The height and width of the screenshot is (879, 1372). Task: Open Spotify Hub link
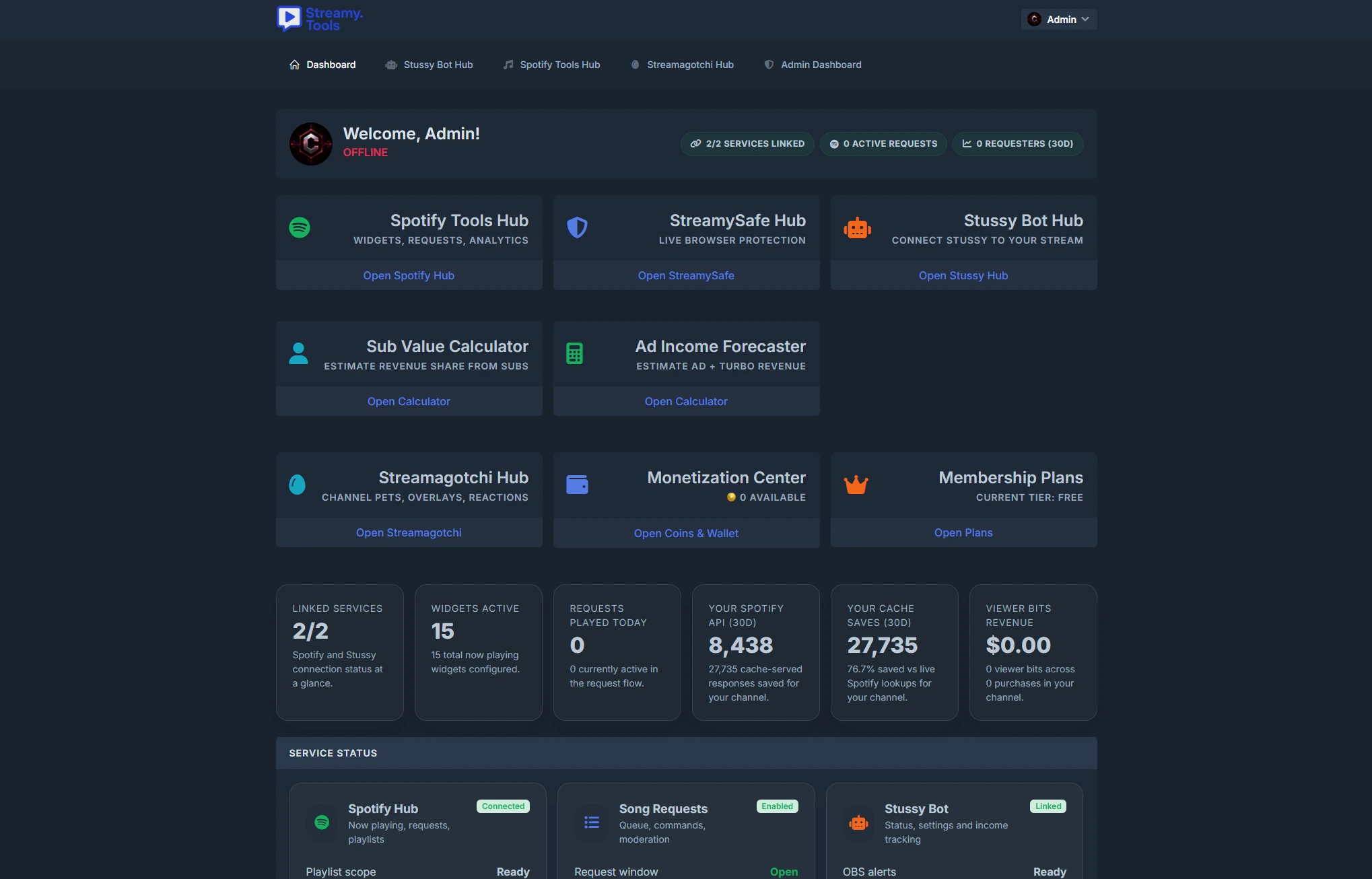(409, 276)
